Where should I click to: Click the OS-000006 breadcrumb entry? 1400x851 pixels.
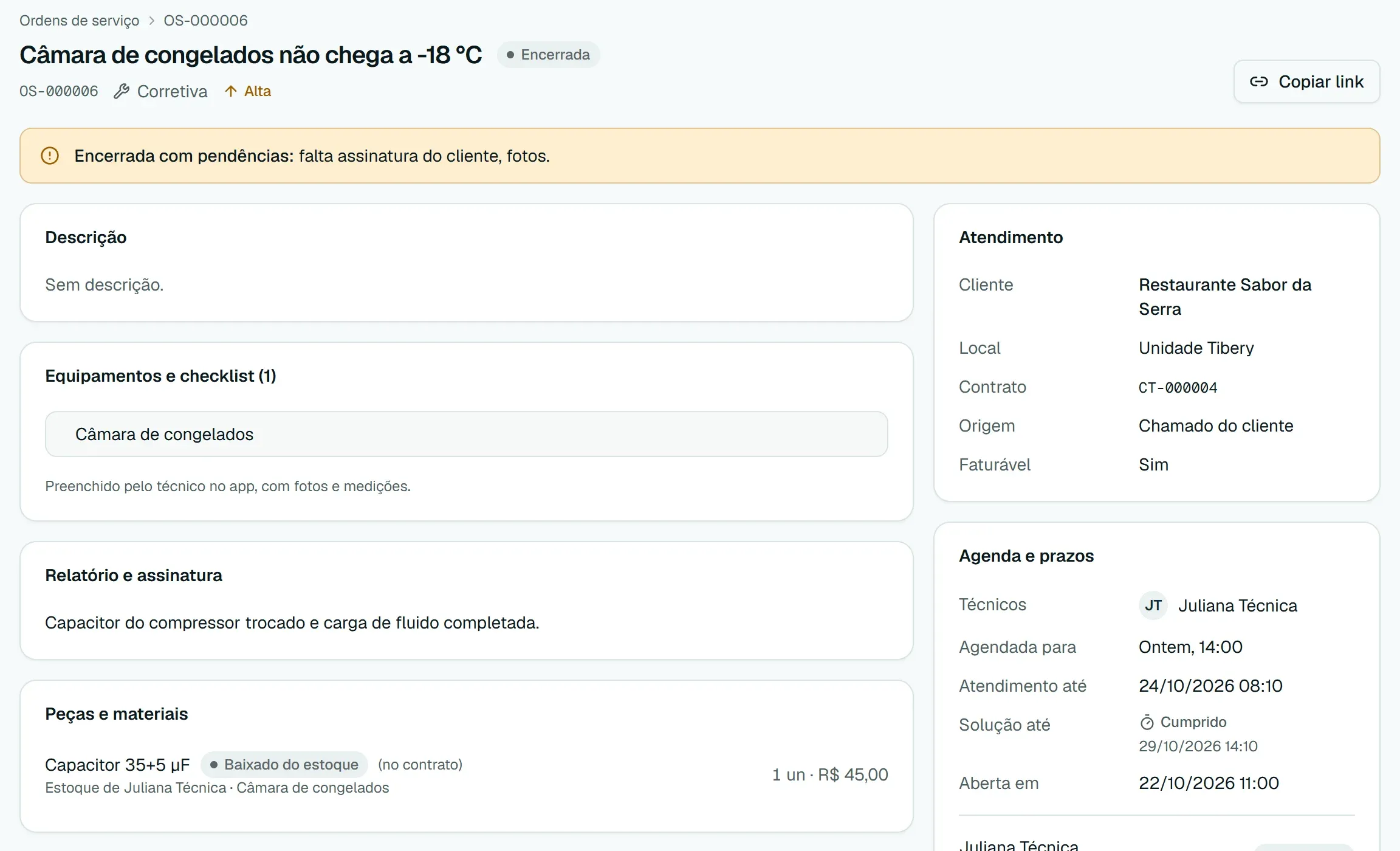[205, 21]
